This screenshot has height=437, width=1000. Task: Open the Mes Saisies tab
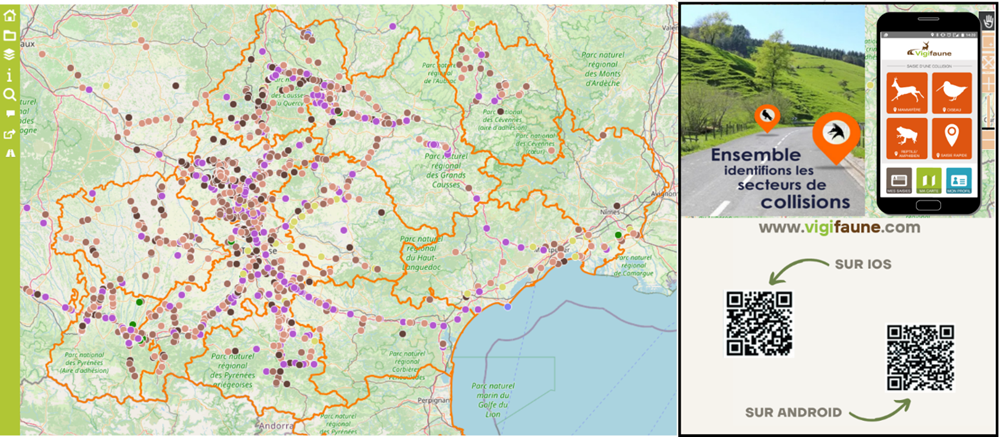tap(899, 180)
